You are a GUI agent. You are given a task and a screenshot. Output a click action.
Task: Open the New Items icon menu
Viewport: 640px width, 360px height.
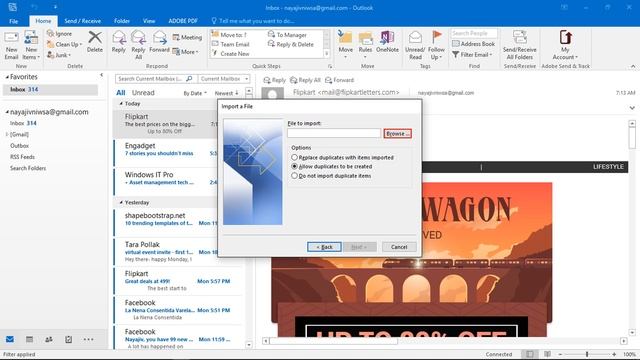pos(31,44)
